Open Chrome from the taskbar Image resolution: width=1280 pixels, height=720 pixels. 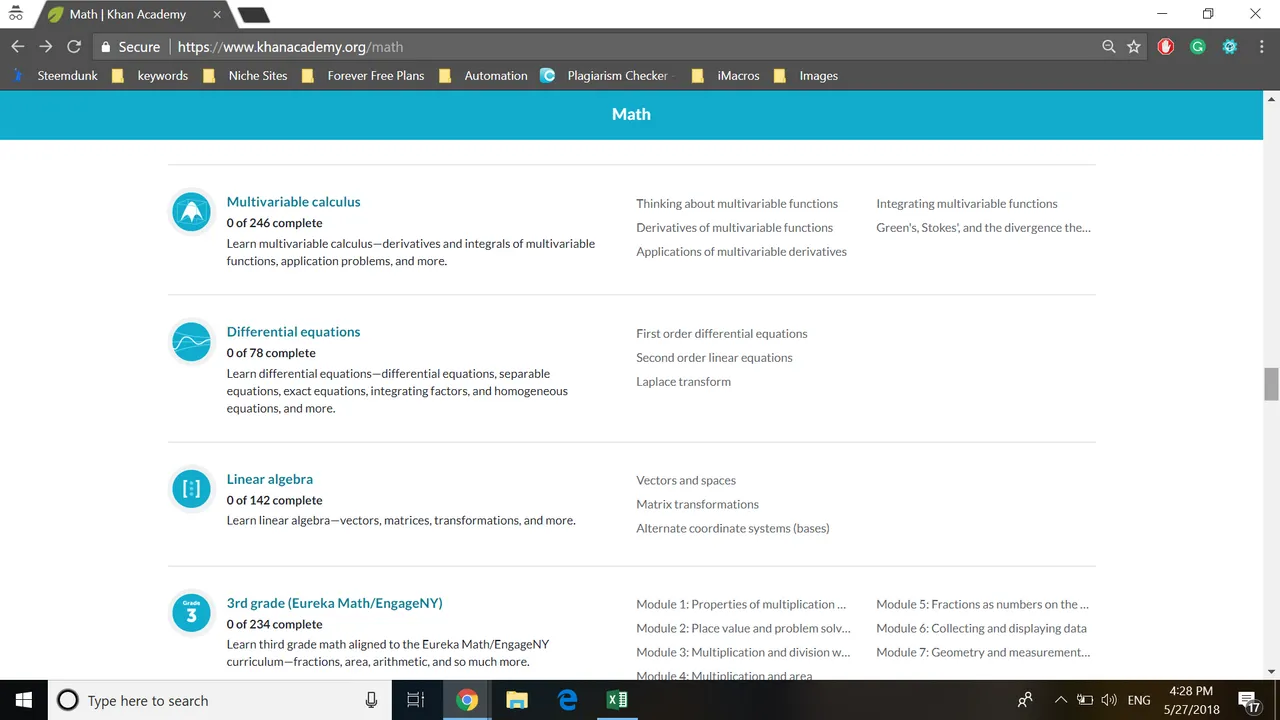click(467, 700)
